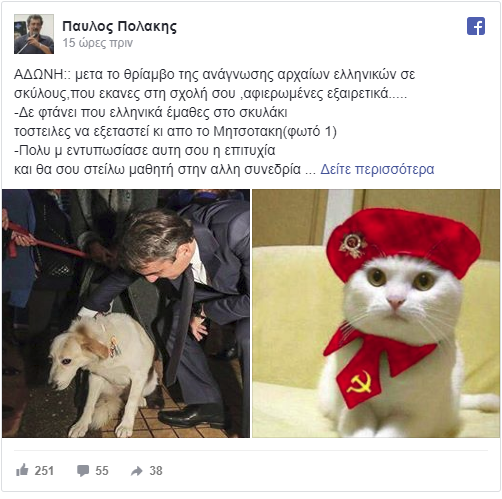Image resolution: width=502 pixels, height=499 pixels.
Task: Open Παυλος Πολακης profile picture
Action: coord(34,34)
